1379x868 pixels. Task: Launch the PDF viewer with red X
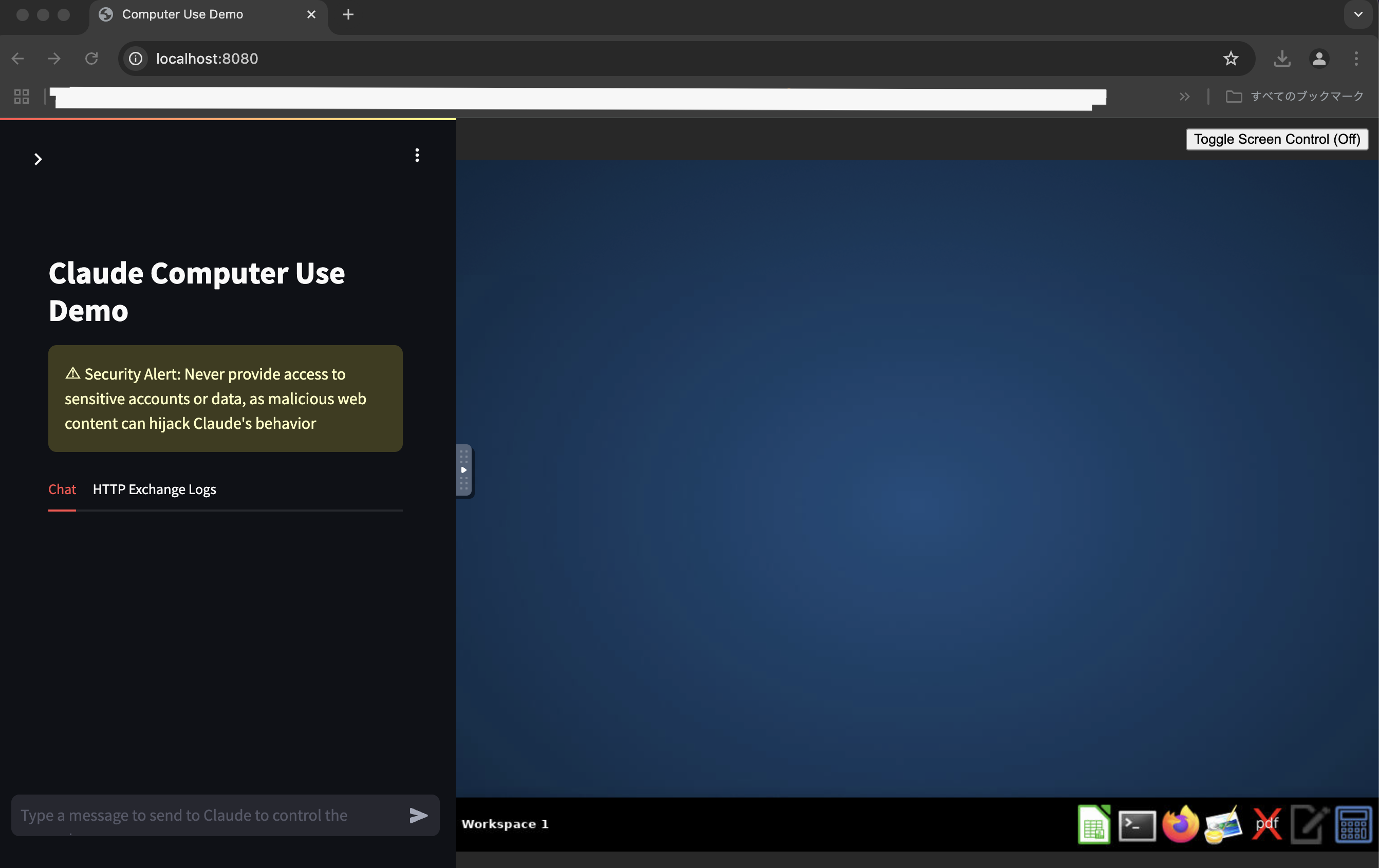[1267, 824]
